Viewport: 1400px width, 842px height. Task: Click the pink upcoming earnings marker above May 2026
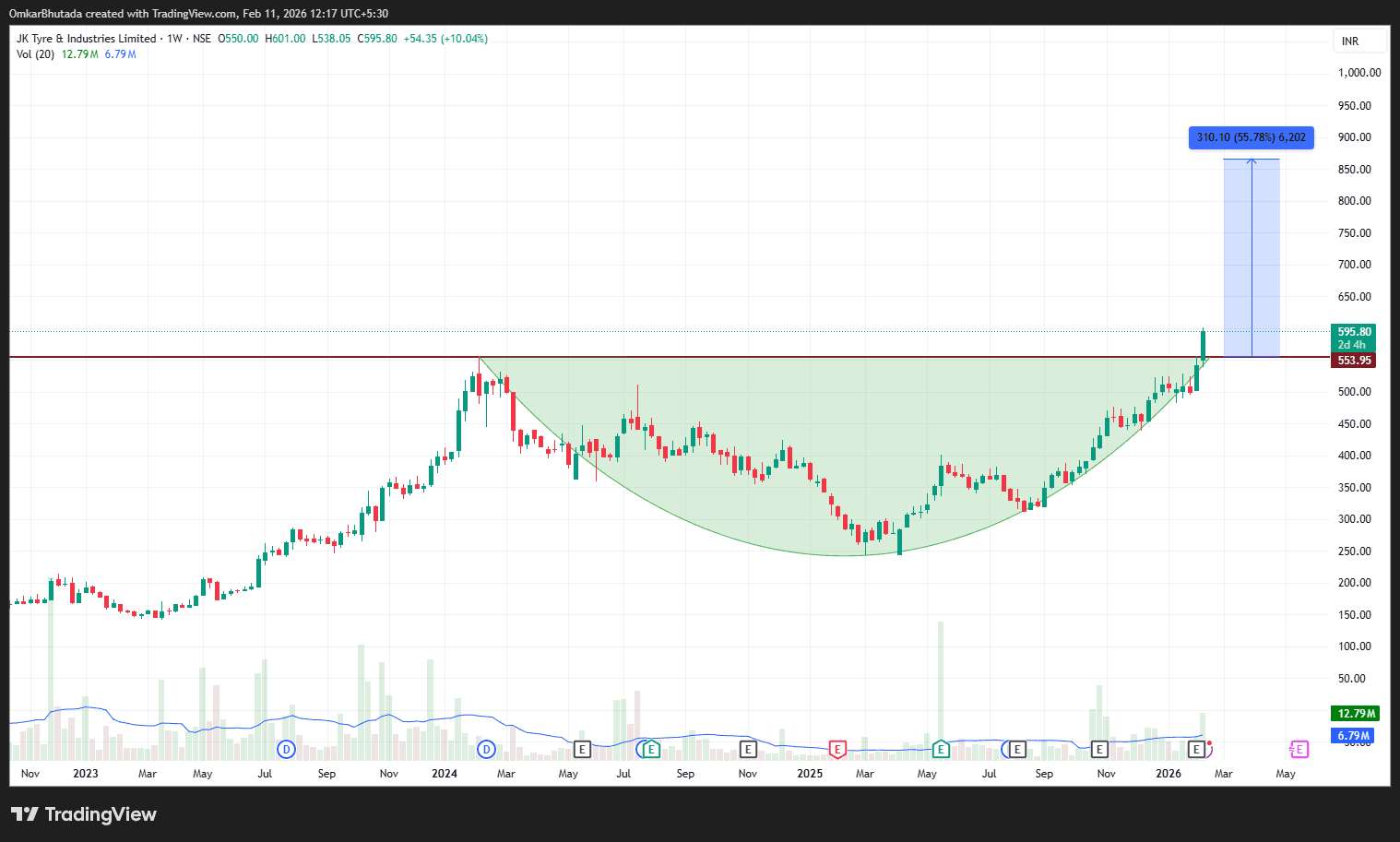pyautogui.click(x=1299, y=749)
